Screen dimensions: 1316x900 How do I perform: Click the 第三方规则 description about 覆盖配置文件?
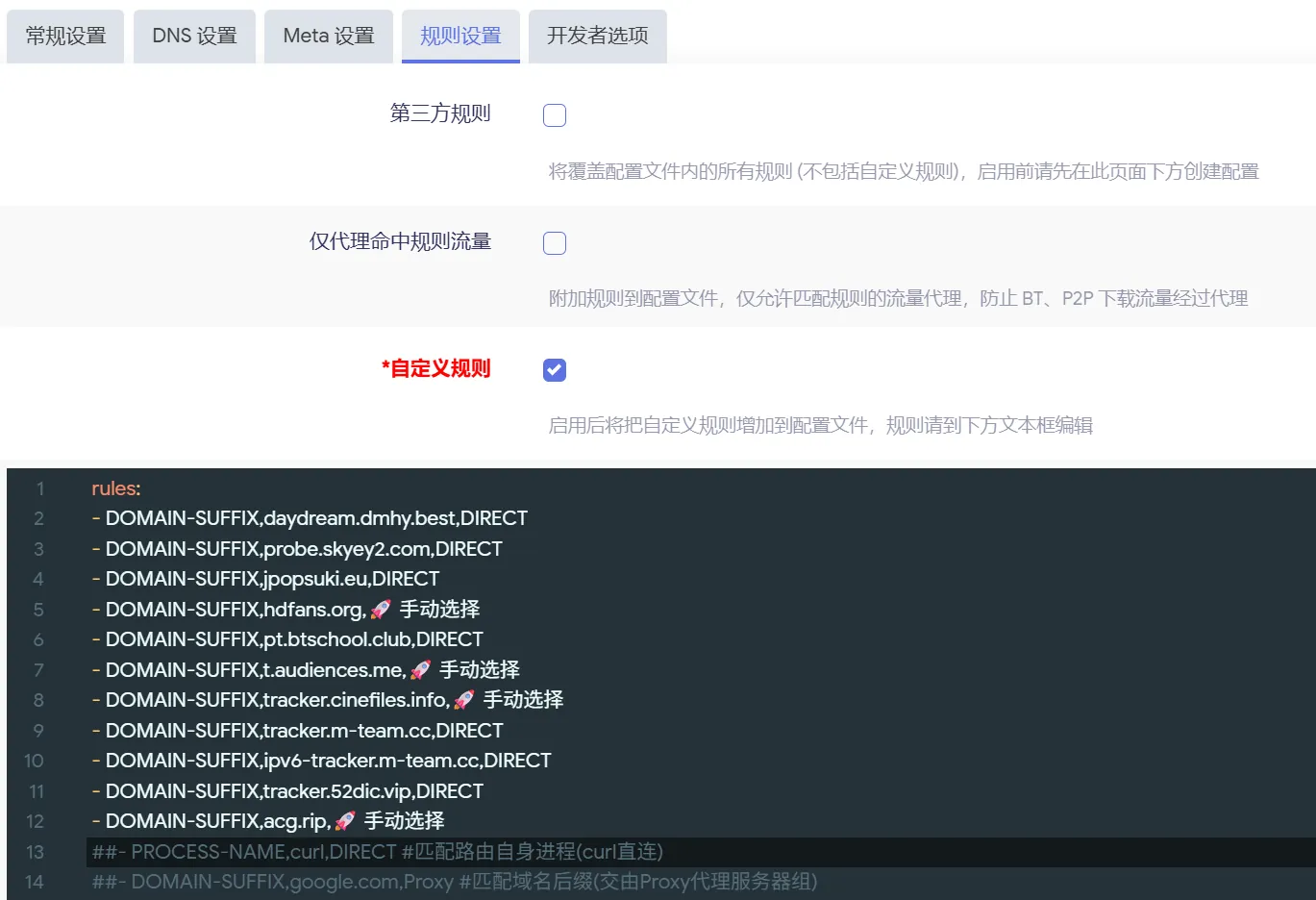tap(904, 171)
